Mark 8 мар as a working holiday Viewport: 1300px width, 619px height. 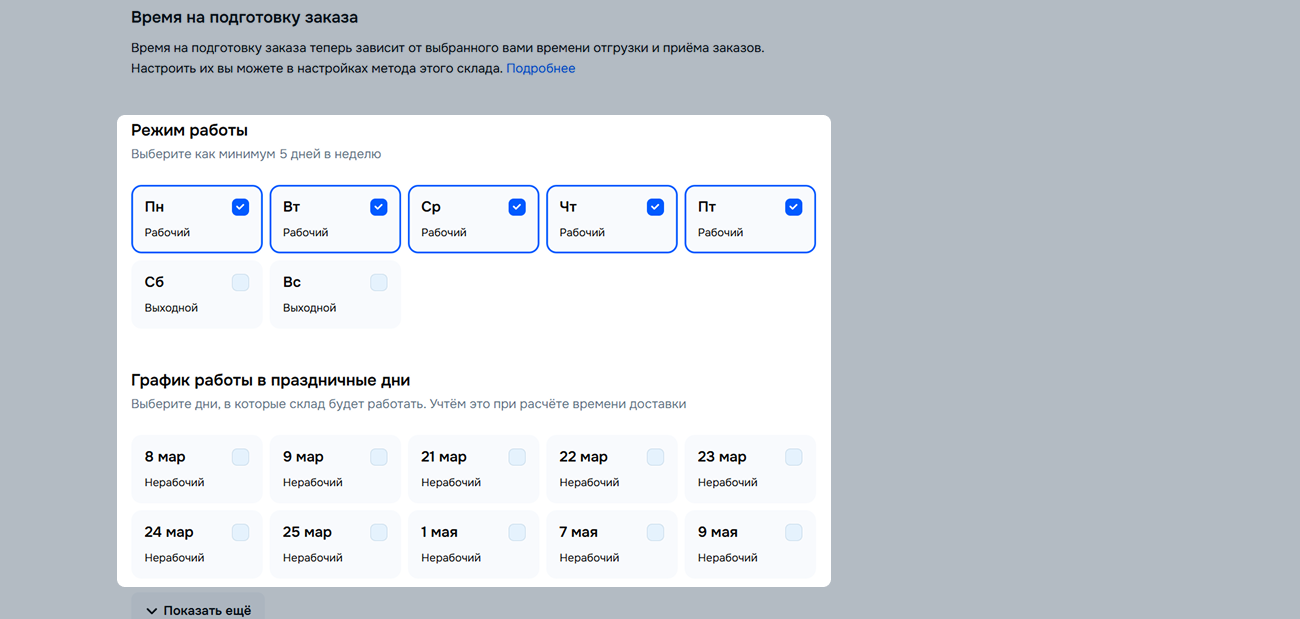[240, 457]
